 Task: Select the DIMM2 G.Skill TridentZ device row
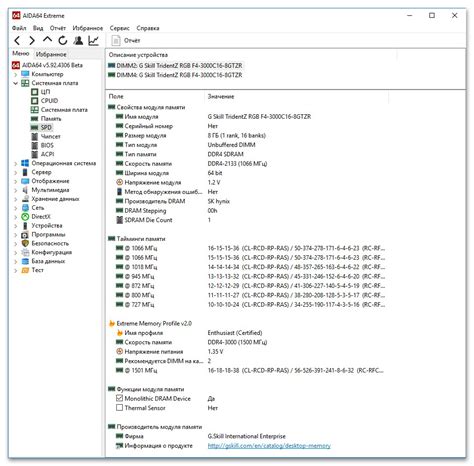(175, 66)
